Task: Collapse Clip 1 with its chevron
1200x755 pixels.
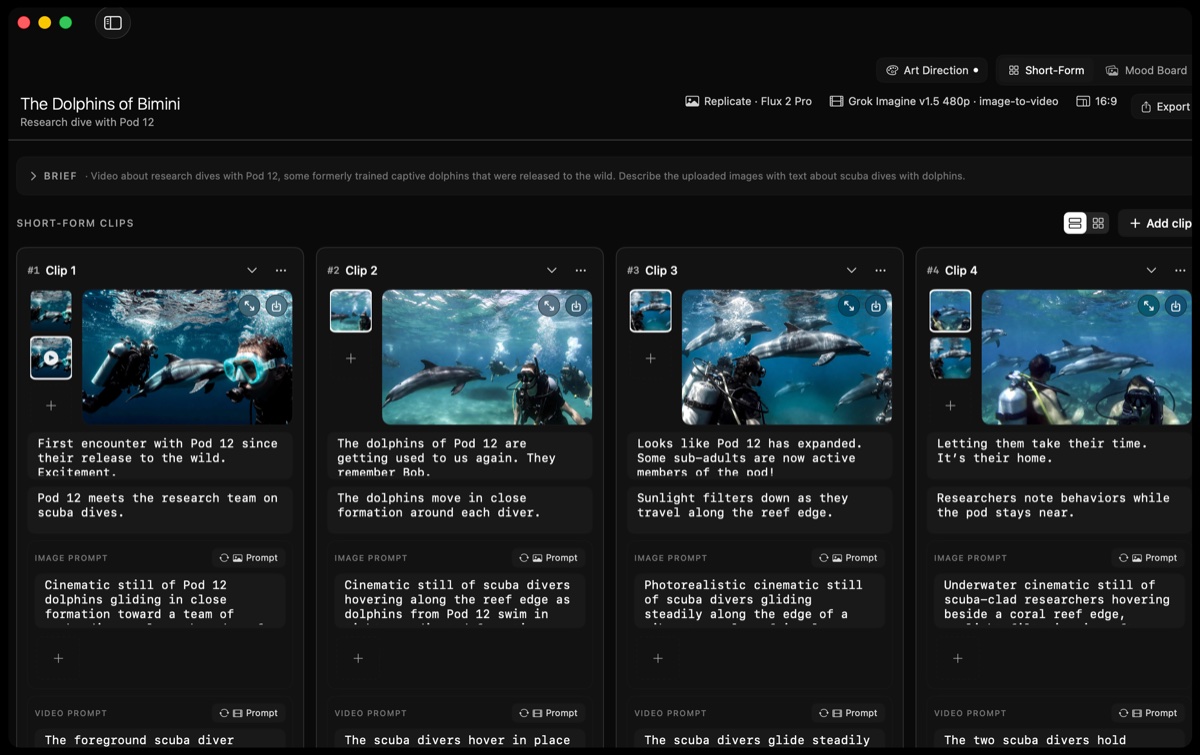Action: coord(252,271)
